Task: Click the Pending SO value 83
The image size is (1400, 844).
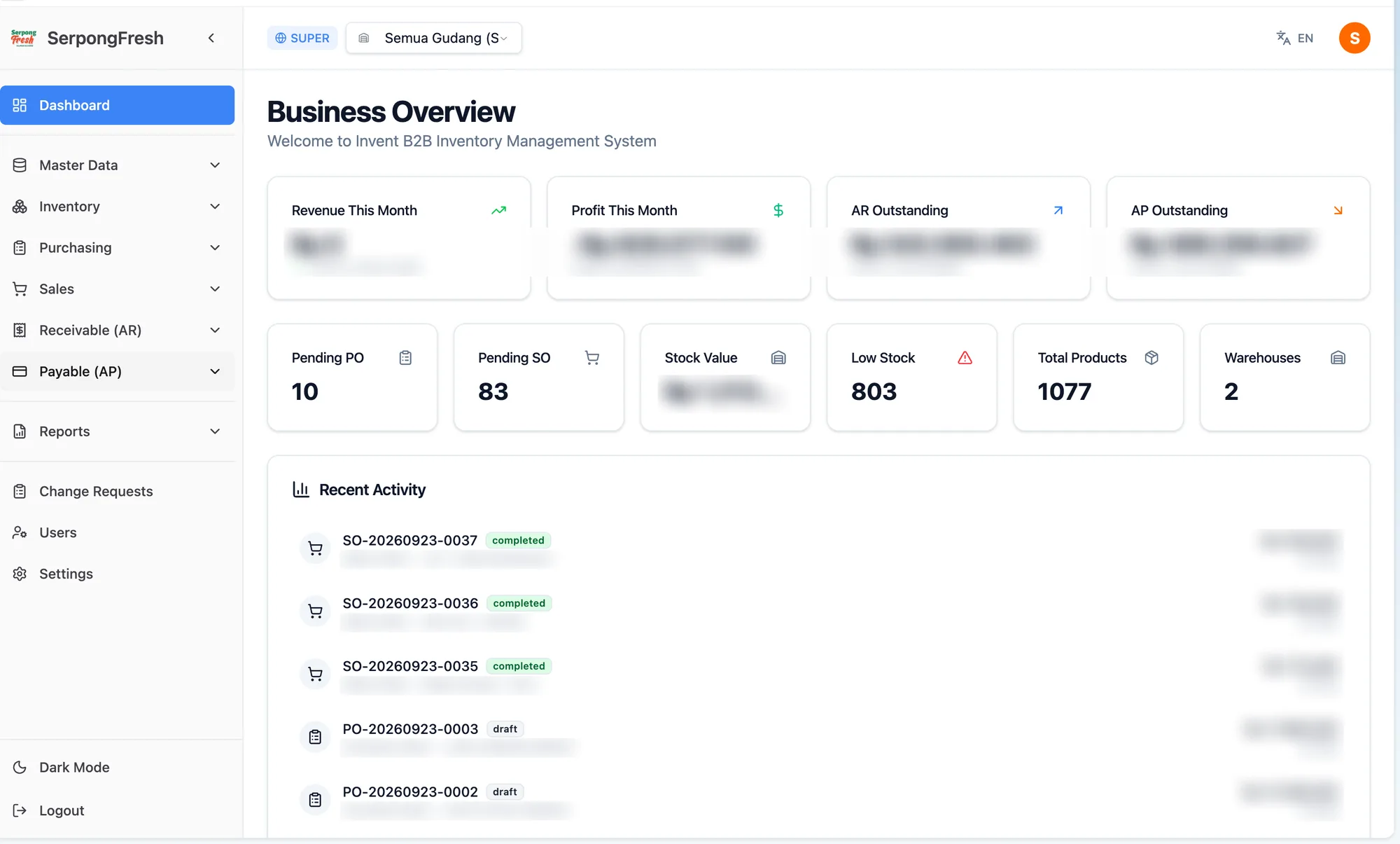Action: click(x=493, y=392)
